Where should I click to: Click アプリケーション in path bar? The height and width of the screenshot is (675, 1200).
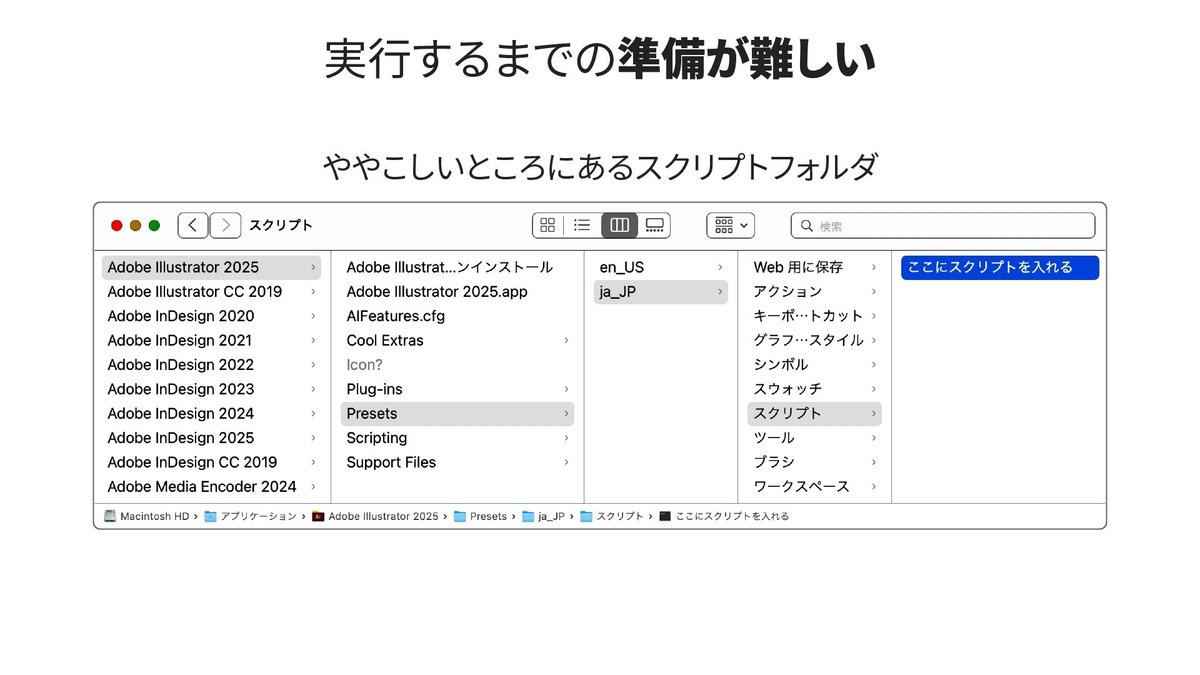point(250,516)
